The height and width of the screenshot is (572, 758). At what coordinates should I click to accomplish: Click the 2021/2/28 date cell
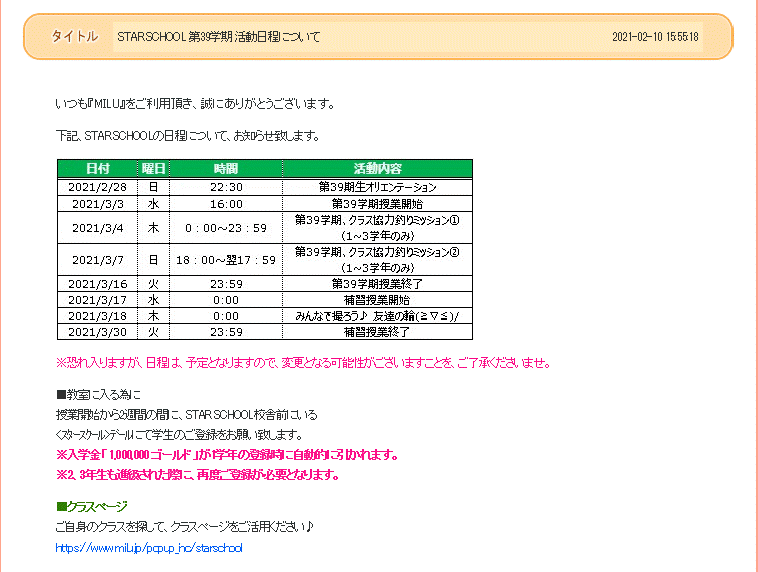coord(98,187)
